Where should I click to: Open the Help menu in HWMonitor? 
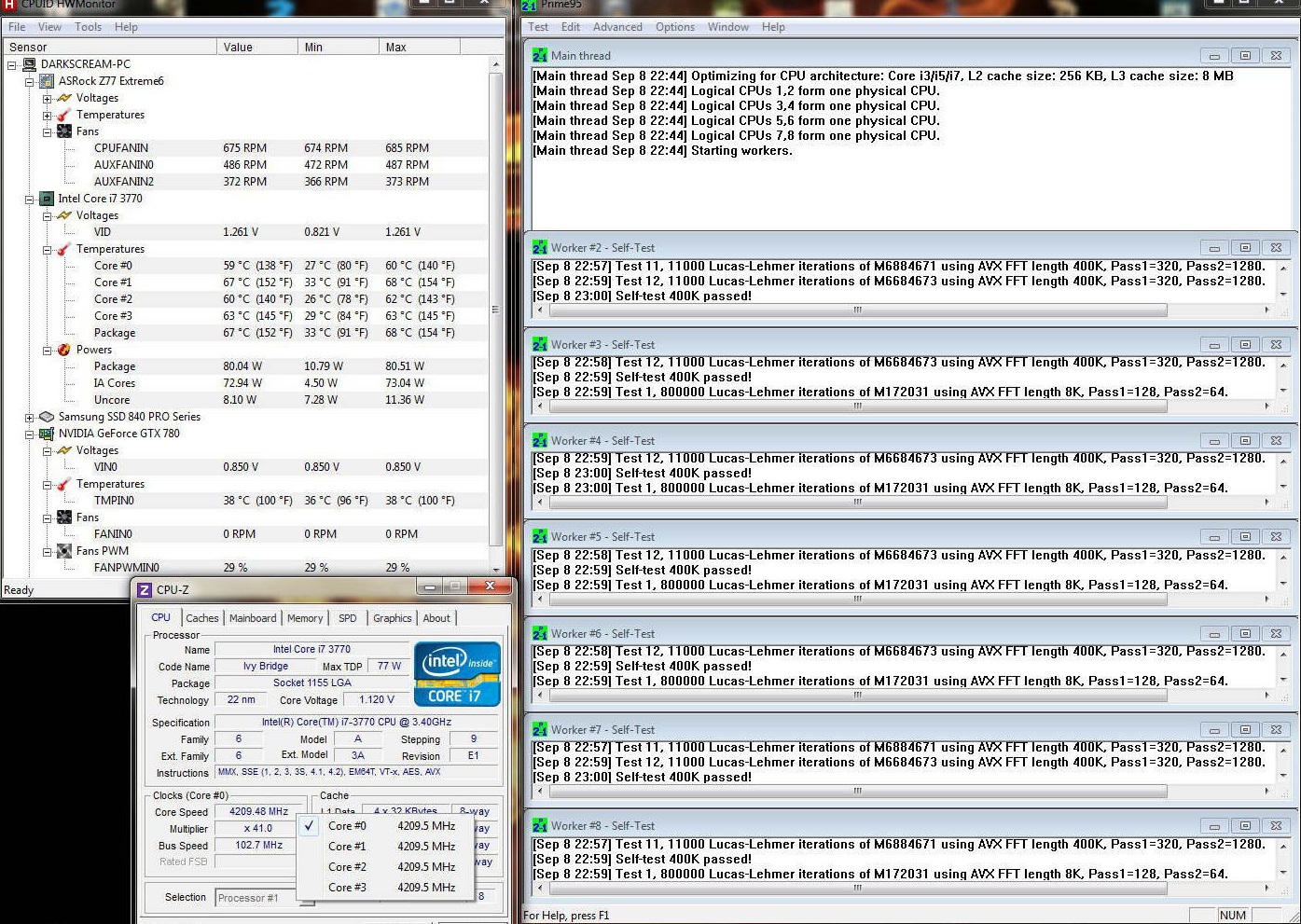pos(126,27)
